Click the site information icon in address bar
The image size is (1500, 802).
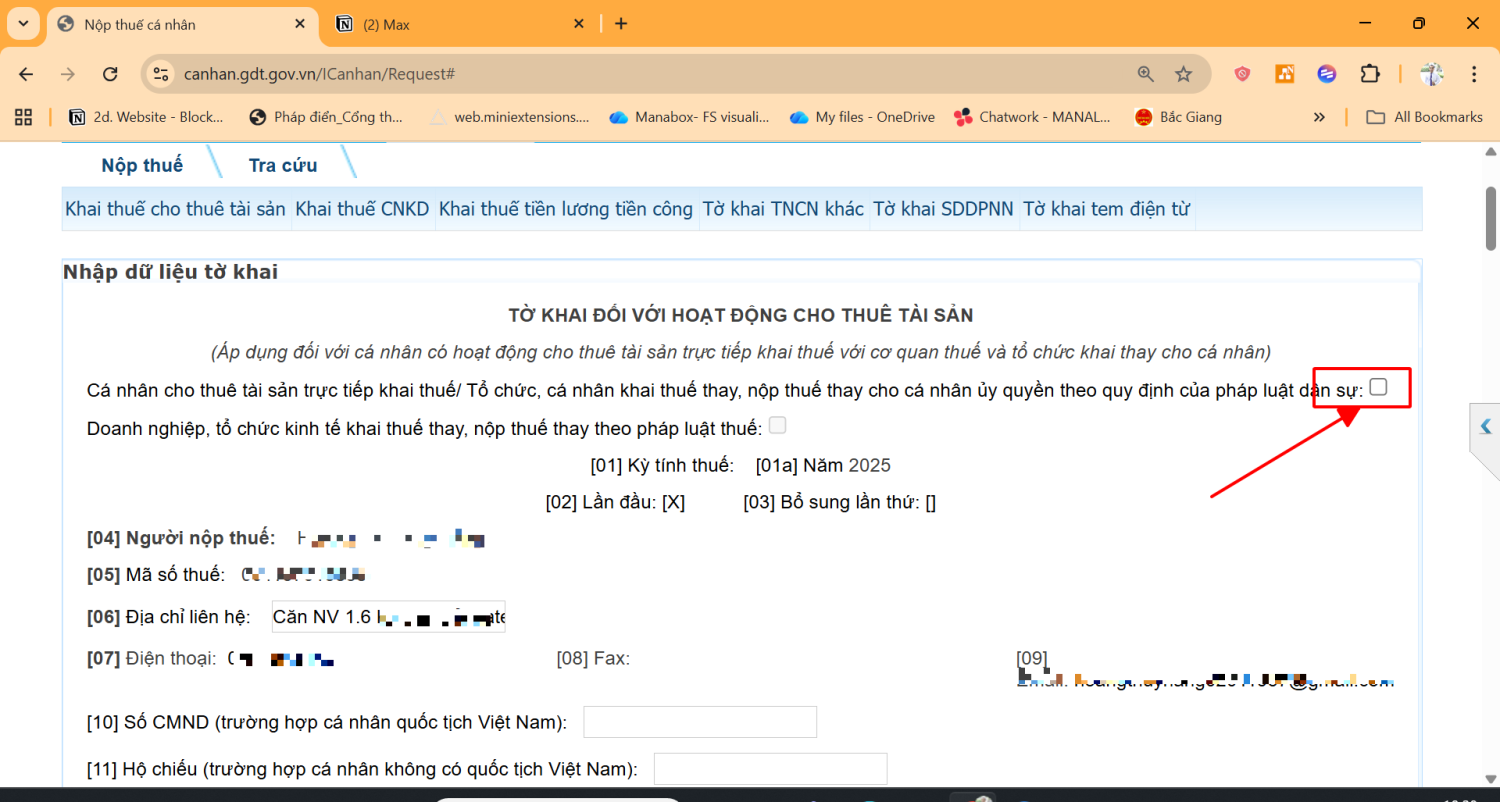[x=161, y=74]
